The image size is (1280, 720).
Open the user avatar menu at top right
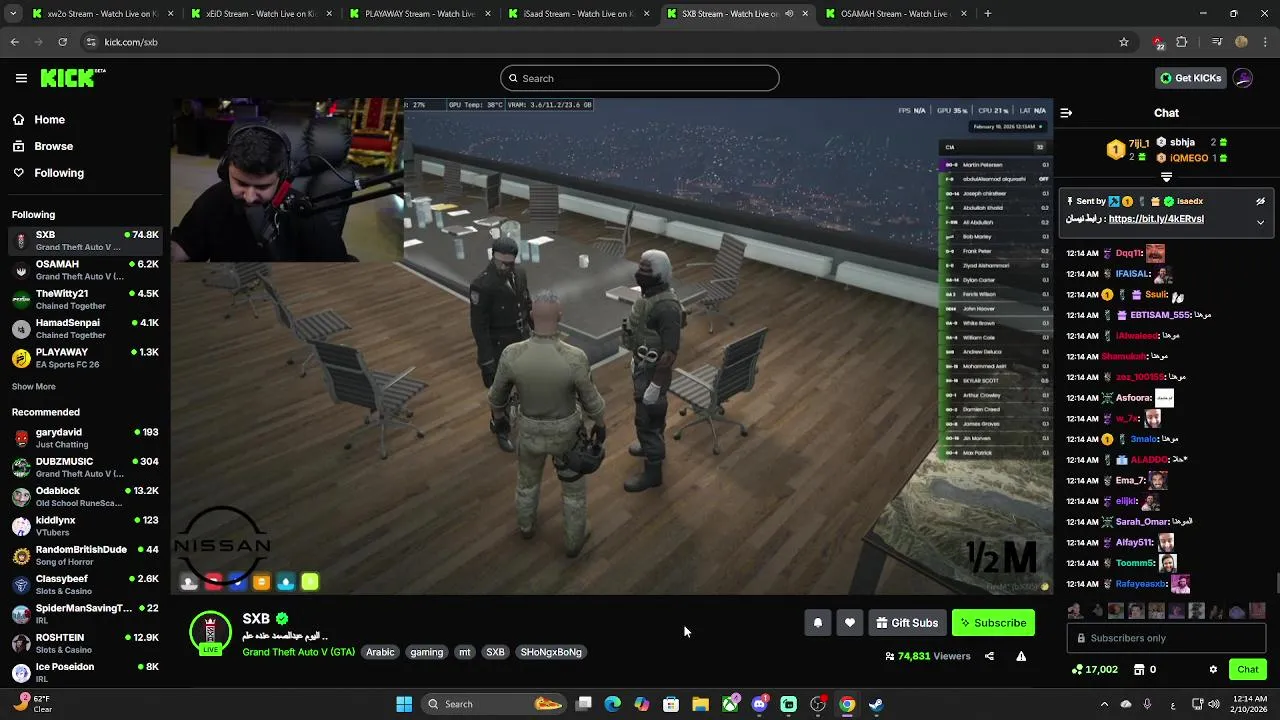click(1243, 78)
